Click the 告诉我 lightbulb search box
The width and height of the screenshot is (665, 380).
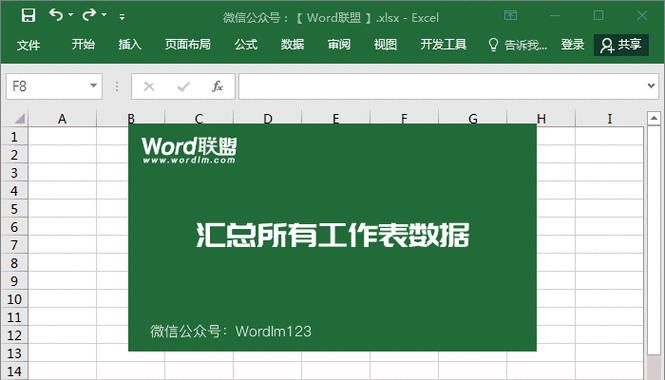(x=517, y=45)
